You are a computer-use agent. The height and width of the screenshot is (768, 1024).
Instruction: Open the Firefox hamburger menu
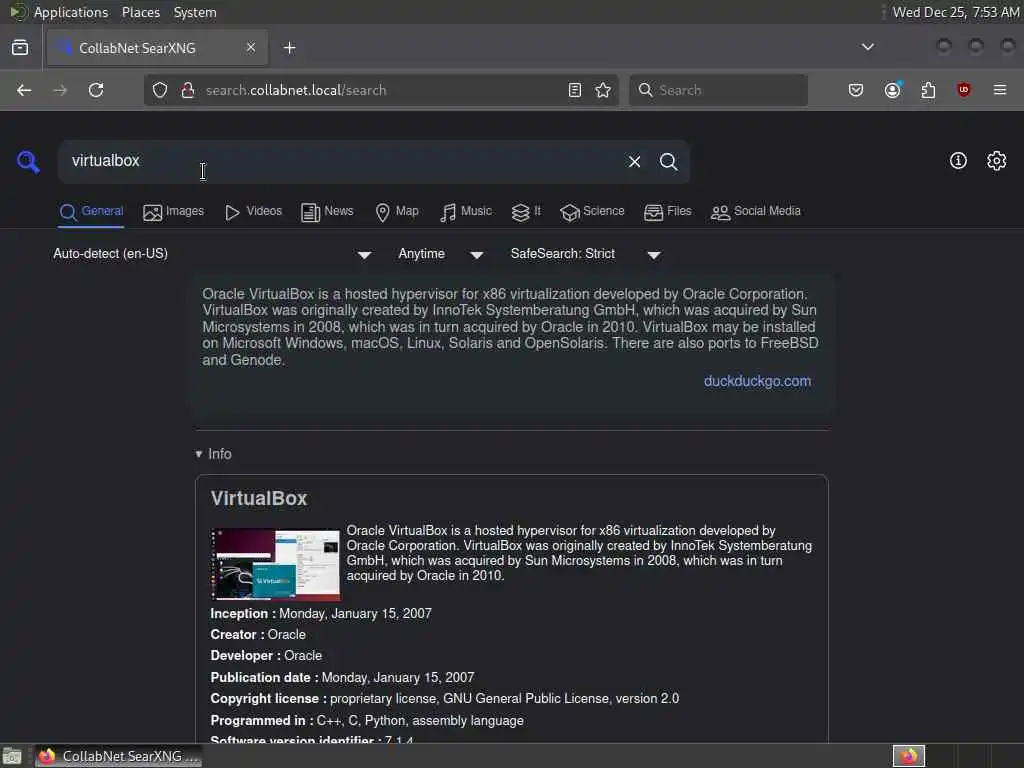pos(1000,90)
